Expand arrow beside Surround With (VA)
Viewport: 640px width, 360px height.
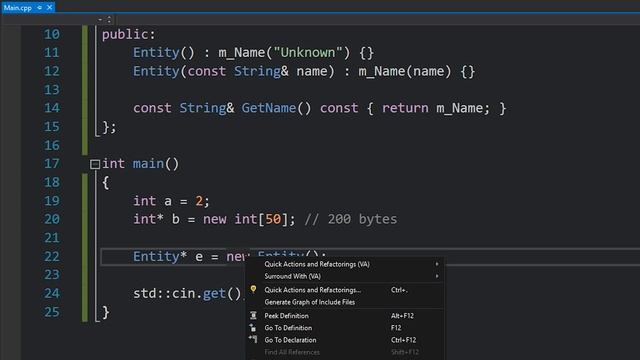point(437,276)
